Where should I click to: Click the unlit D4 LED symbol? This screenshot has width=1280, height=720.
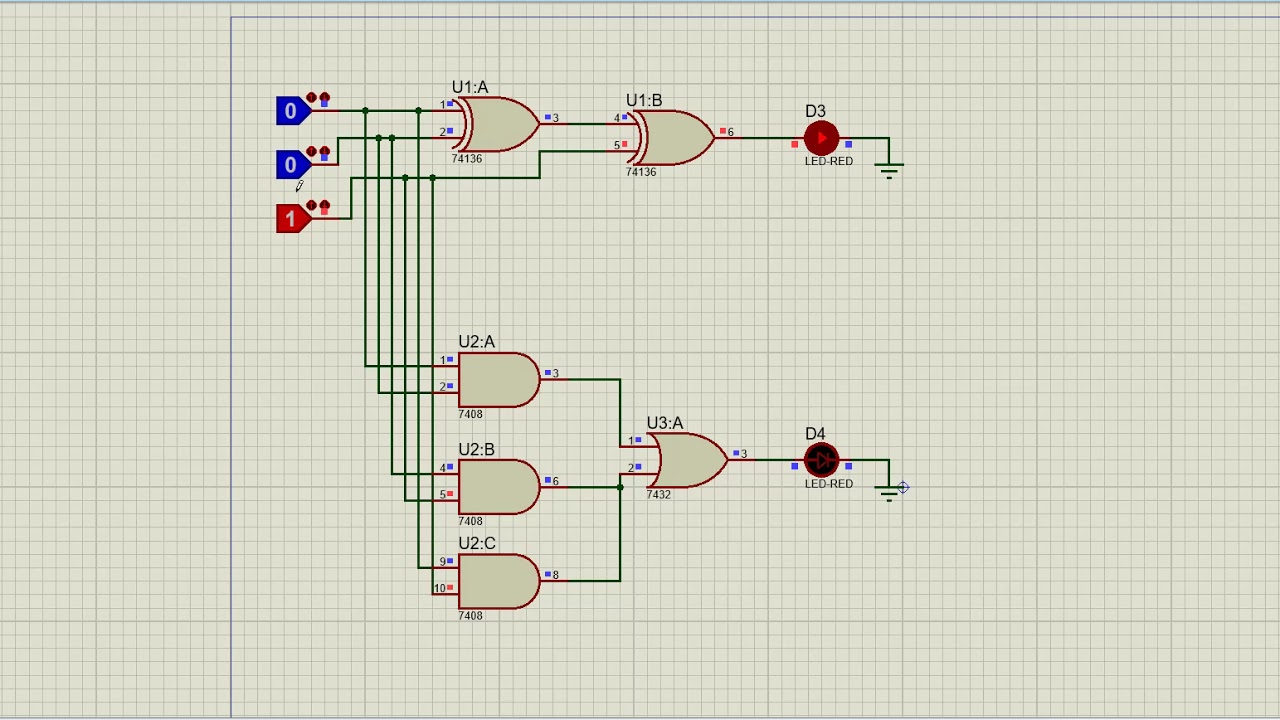[x=821, y=460]
